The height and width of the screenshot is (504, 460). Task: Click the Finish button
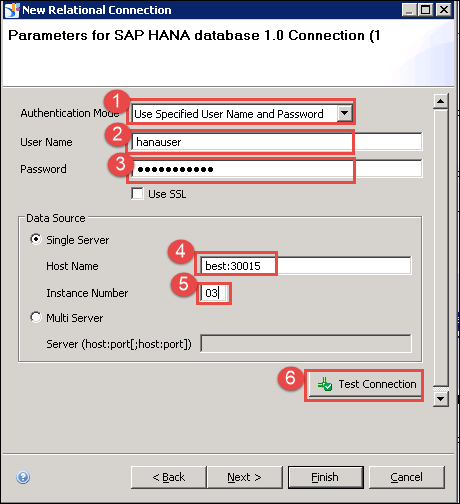pos(325,477)
